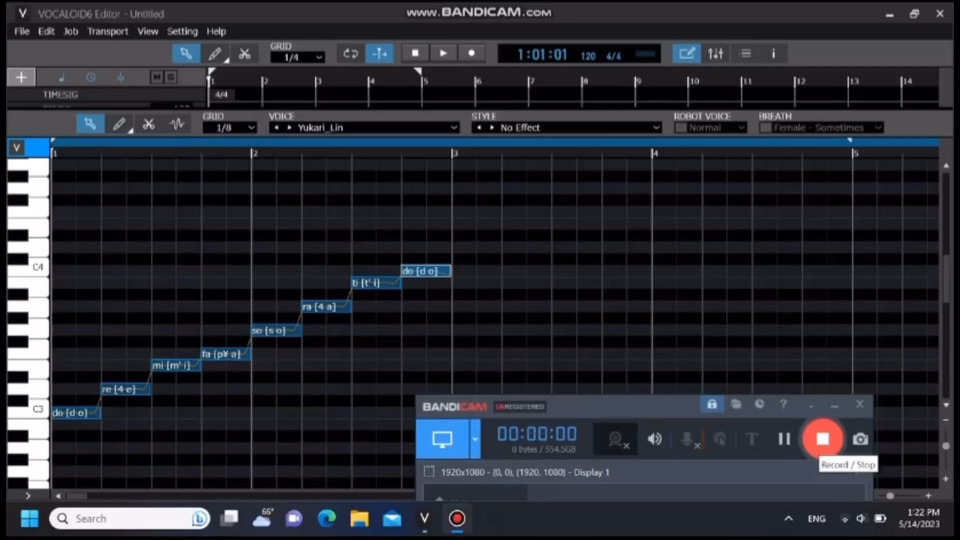Click the Windows Start button
The image size is (960, 540).
[x=29, y=519]
